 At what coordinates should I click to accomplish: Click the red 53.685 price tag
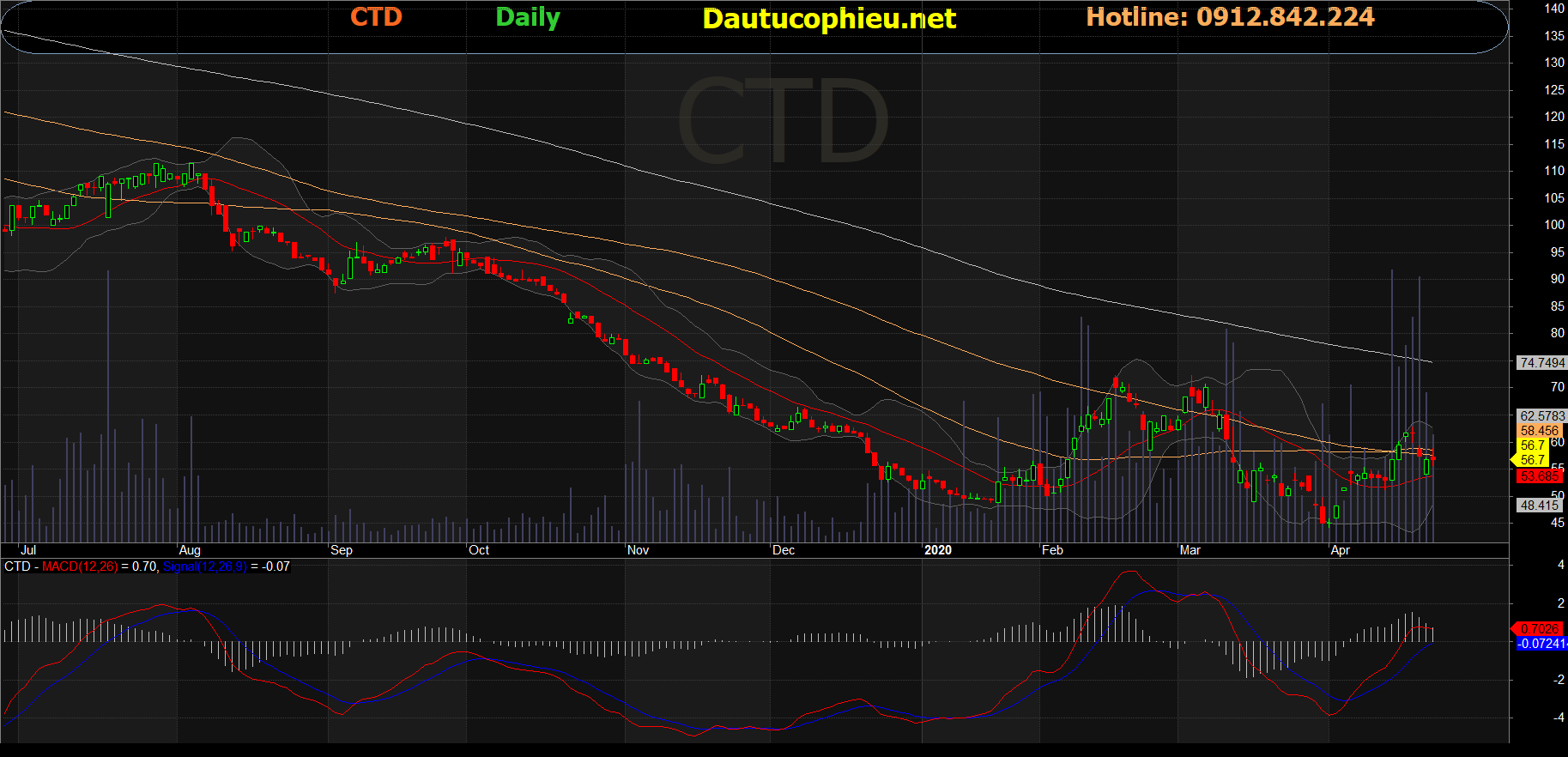click(1541, 476)
